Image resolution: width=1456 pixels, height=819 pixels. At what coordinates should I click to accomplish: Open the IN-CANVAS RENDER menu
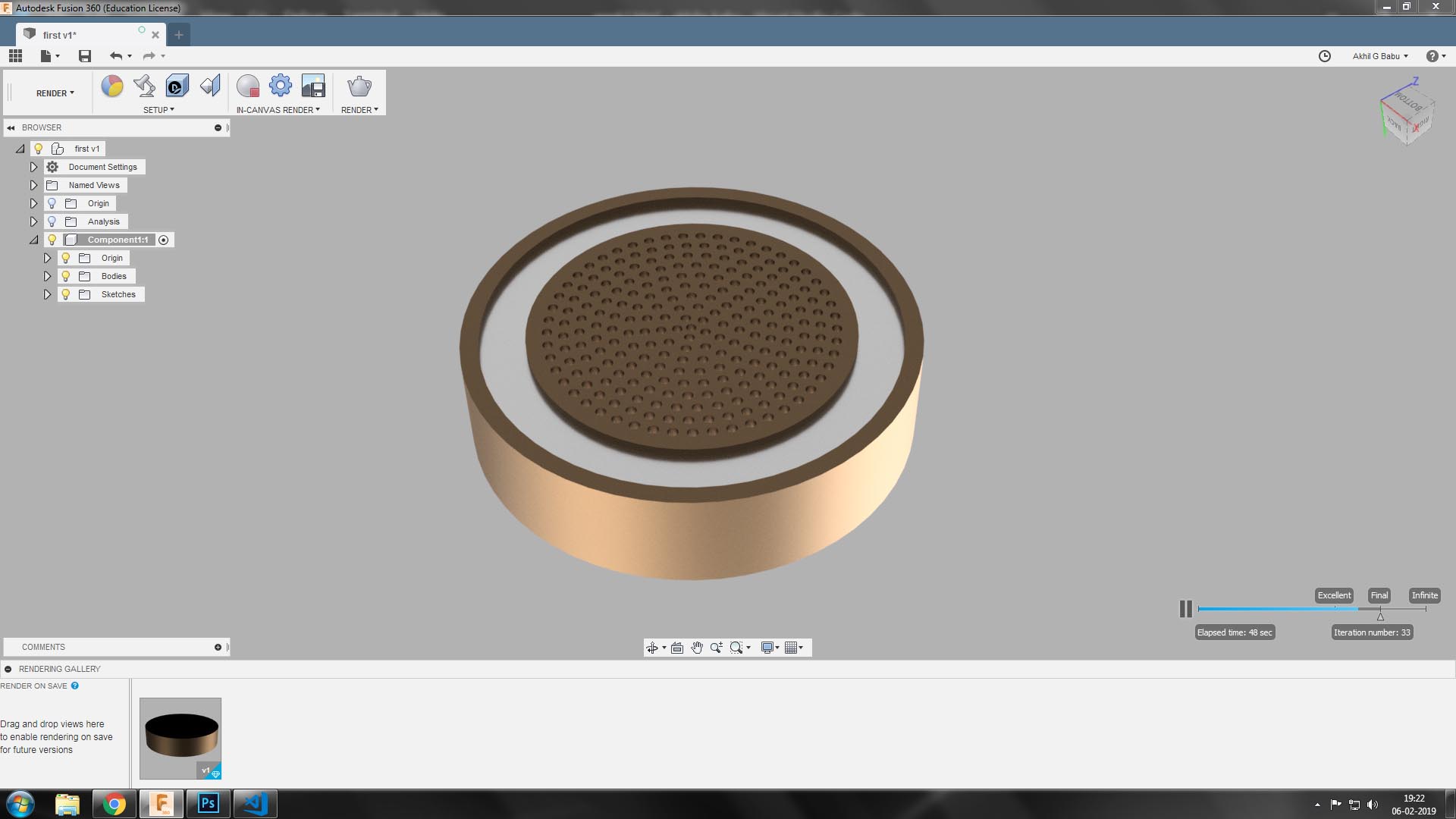[278, 110]
